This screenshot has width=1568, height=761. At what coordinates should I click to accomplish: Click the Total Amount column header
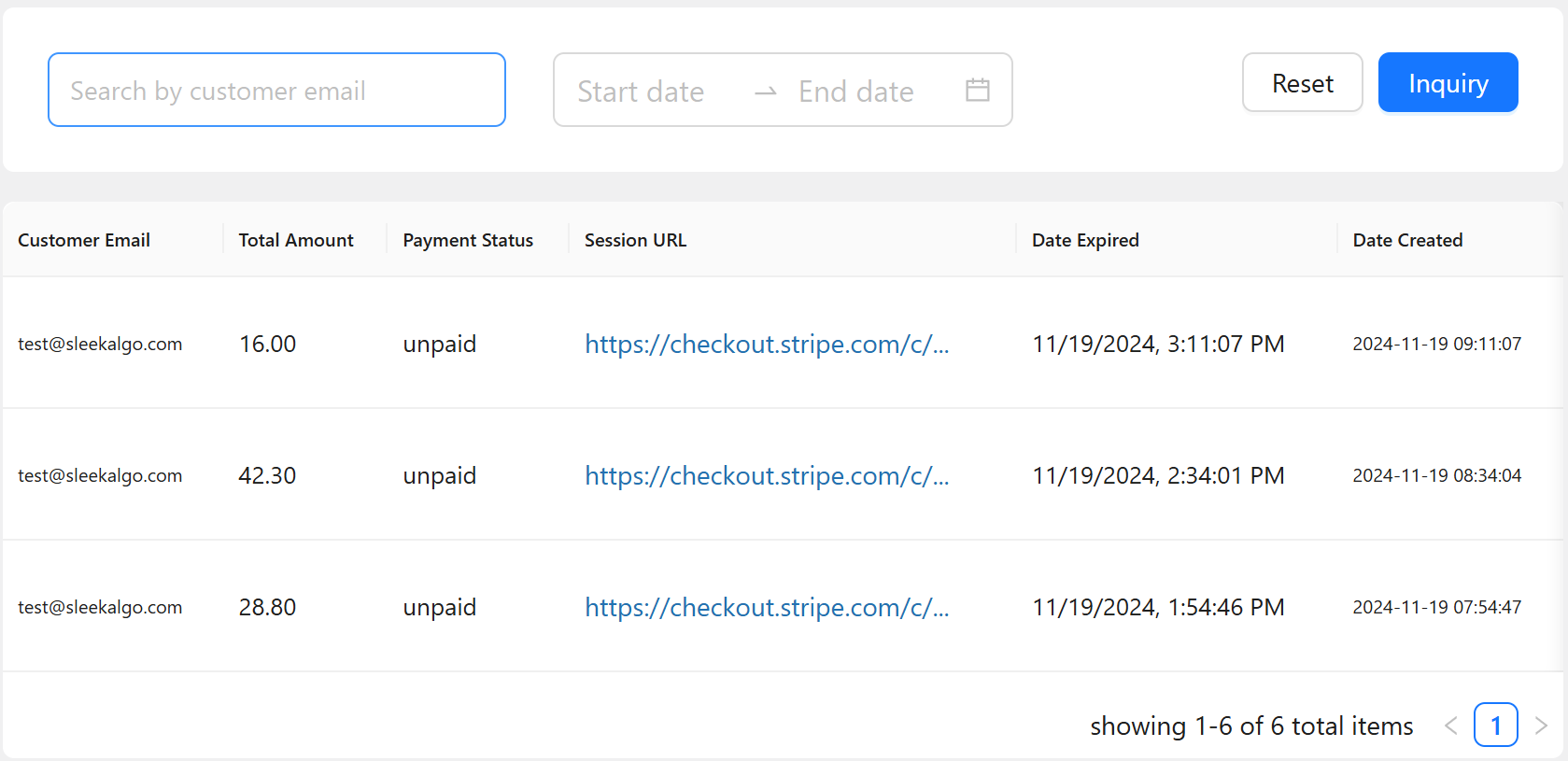click(x=296, y=240)
